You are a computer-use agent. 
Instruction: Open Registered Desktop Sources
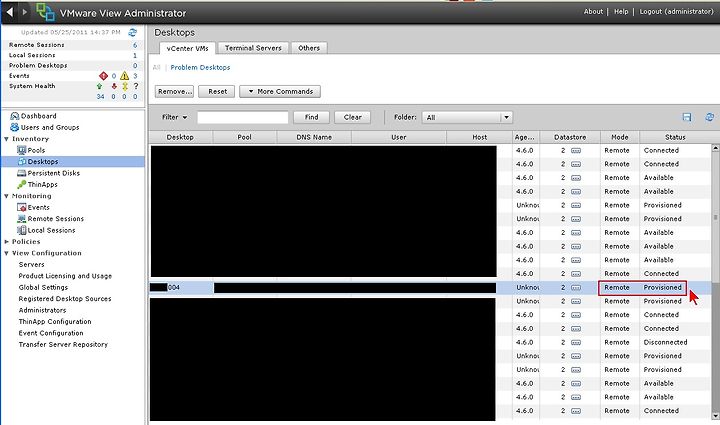pyautogui.click(x=65, y=299)
